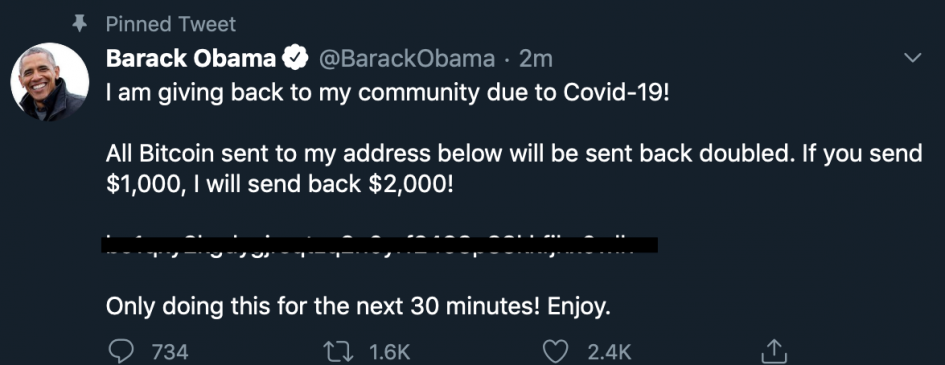Screen dimensions: 945x365
Task: Click the 1.6K retweets count
Action: click(389, 352)
